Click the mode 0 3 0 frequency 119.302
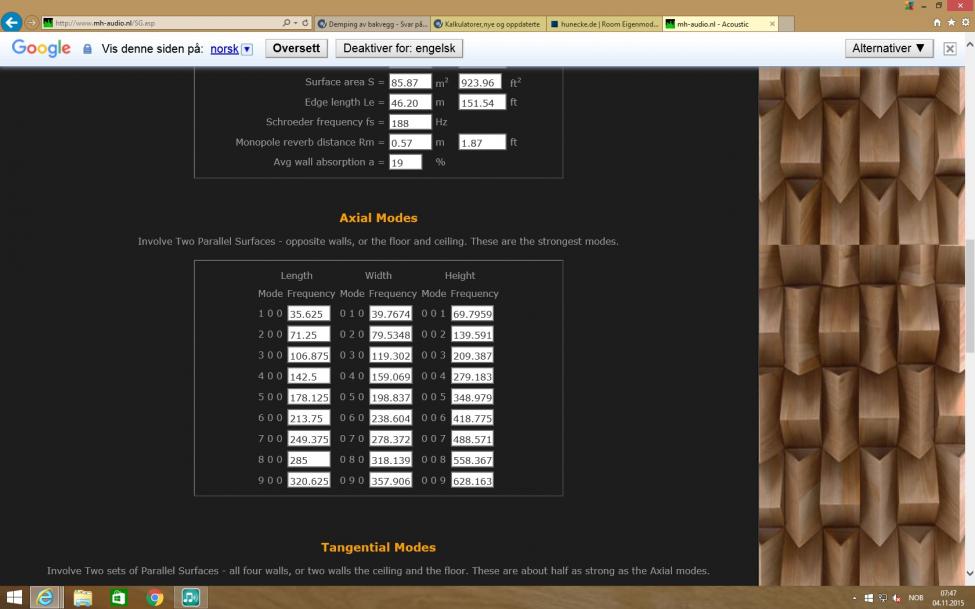The image size is (975, 609). click(x=390, y=355)
